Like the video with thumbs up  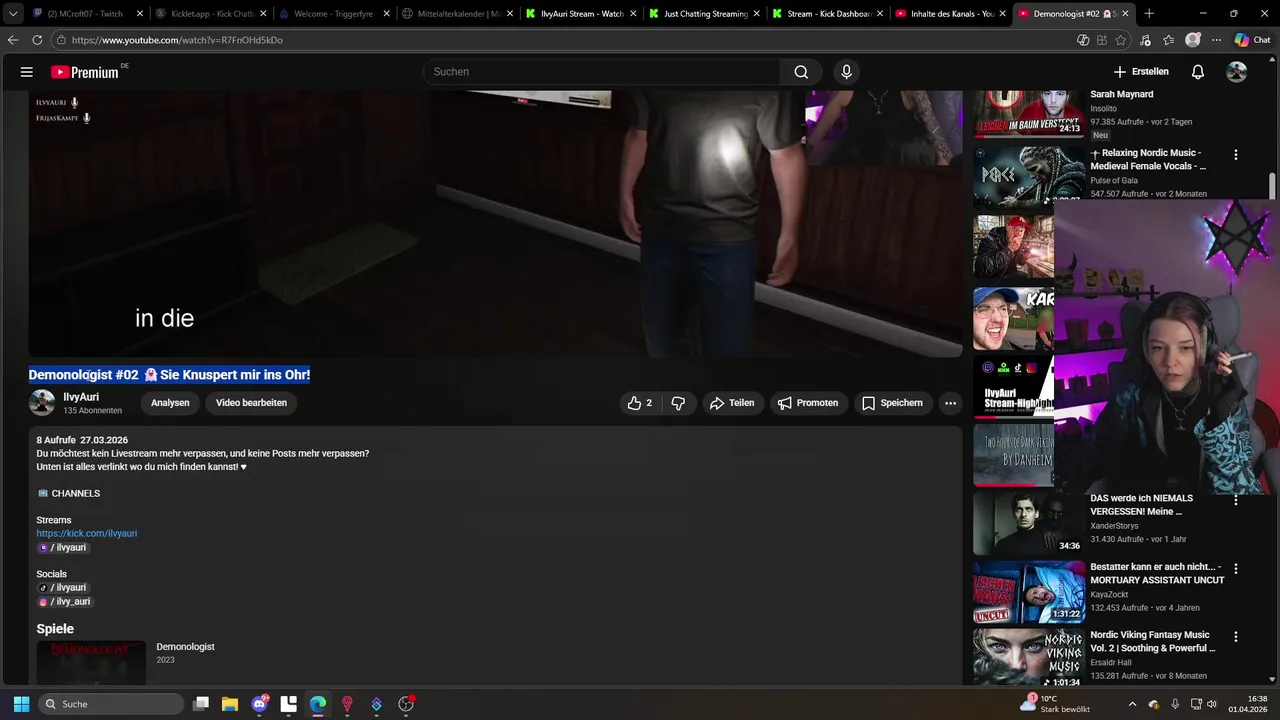(640, 403)
